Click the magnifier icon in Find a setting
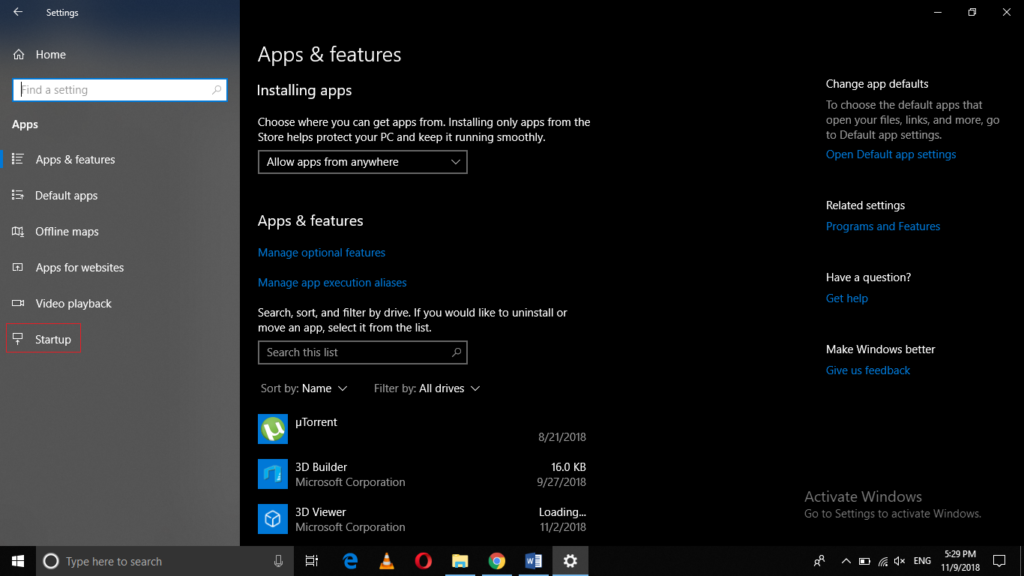The height and width of the screenshot is (576, 1024). coord(216,90)
